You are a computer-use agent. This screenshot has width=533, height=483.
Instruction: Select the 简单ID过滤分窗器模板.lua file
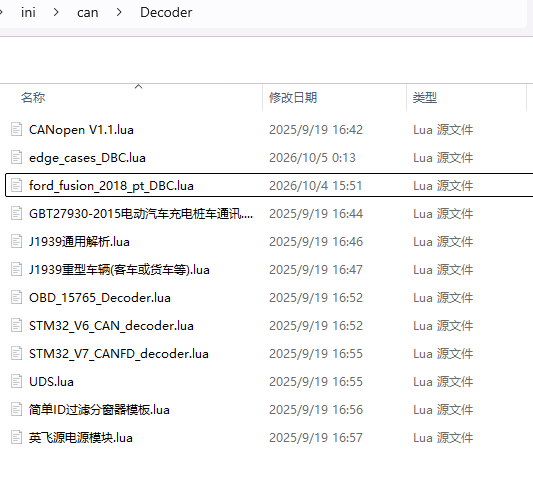(x=99, y=410)
